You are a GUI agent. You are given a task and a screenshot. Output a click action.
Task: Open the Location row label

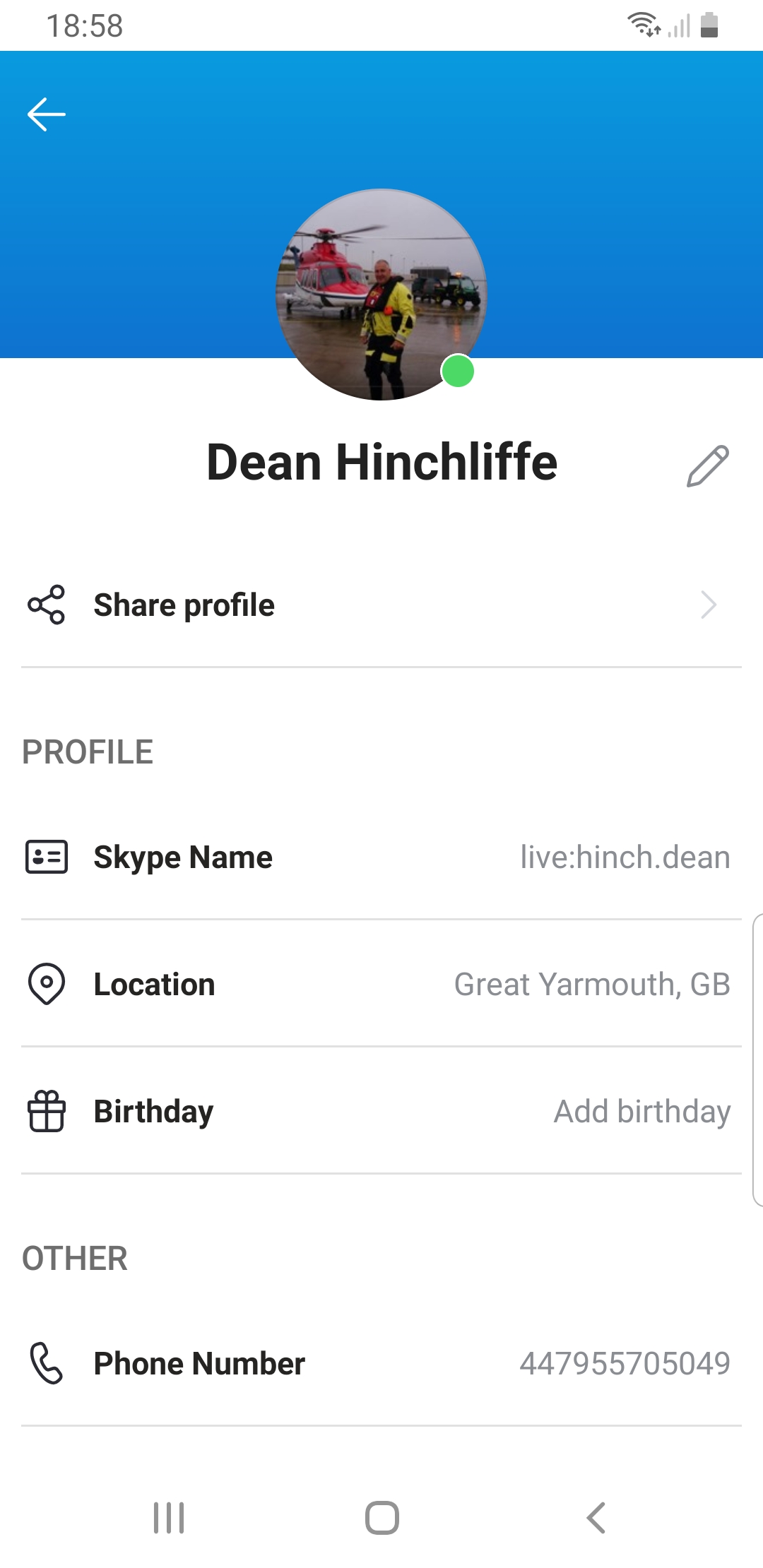pyautogui.click(x=154, y=984)
